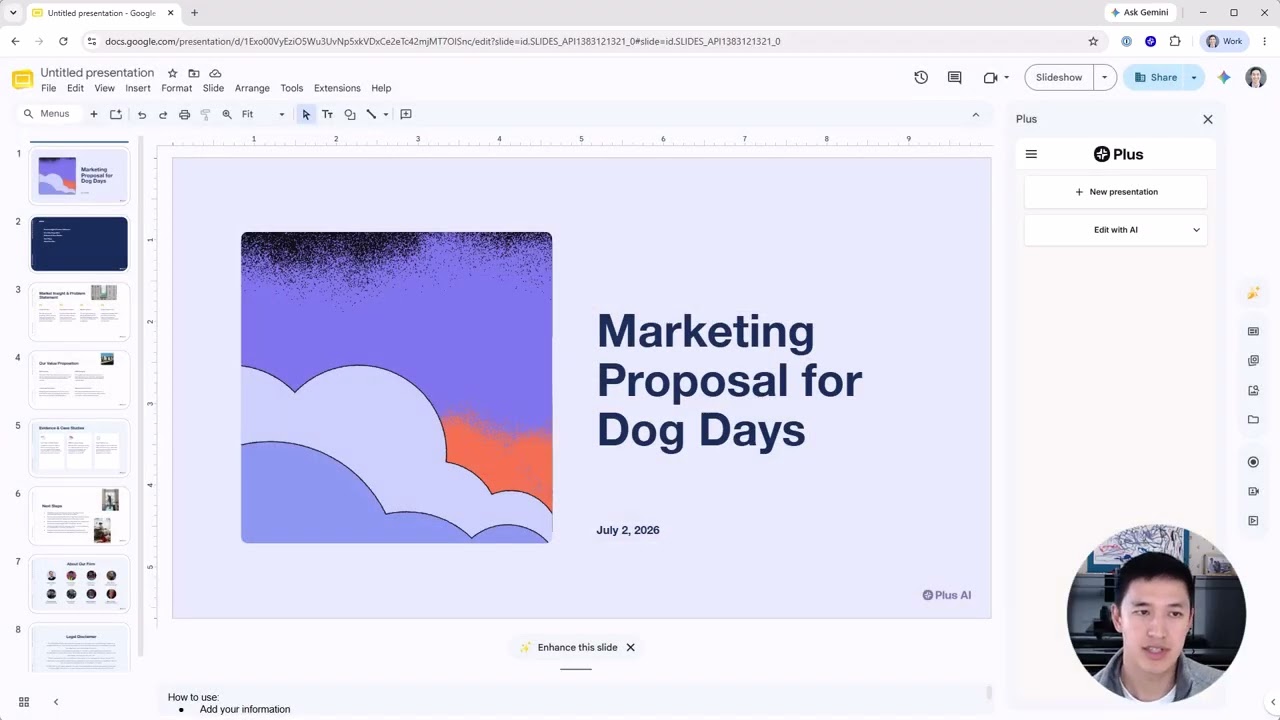The height and width of the screenshot is (720, 1280).
Task: Select slide 7 About Our Firm thumbnail
Action: [79, 583]
